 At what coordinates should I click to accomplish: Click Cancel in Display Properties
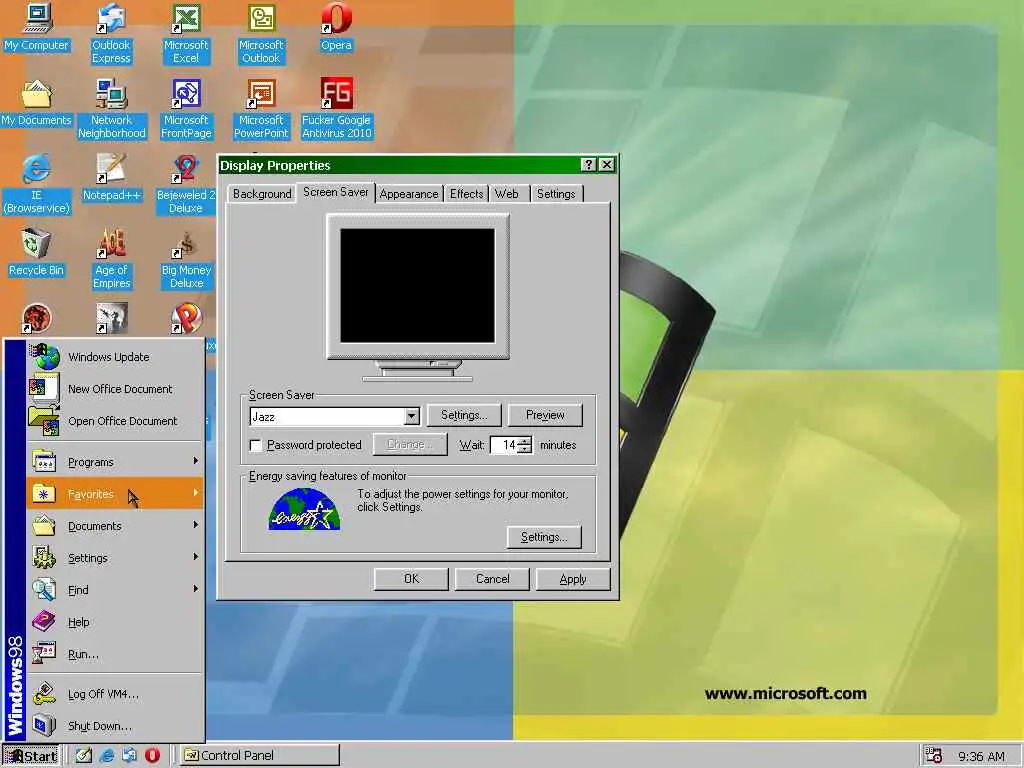pos(492,579)
